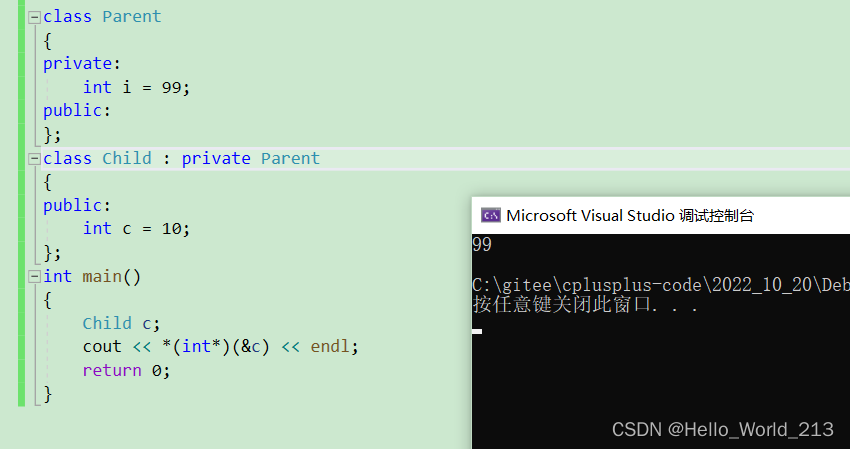Click the debug console window icon
850x449 pixels.
point(491,216)
